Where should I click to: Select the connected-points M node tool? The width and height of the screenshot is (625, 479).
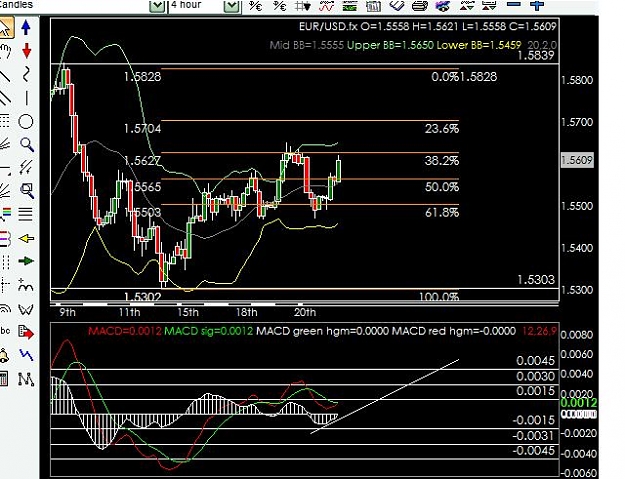[26, 379]
